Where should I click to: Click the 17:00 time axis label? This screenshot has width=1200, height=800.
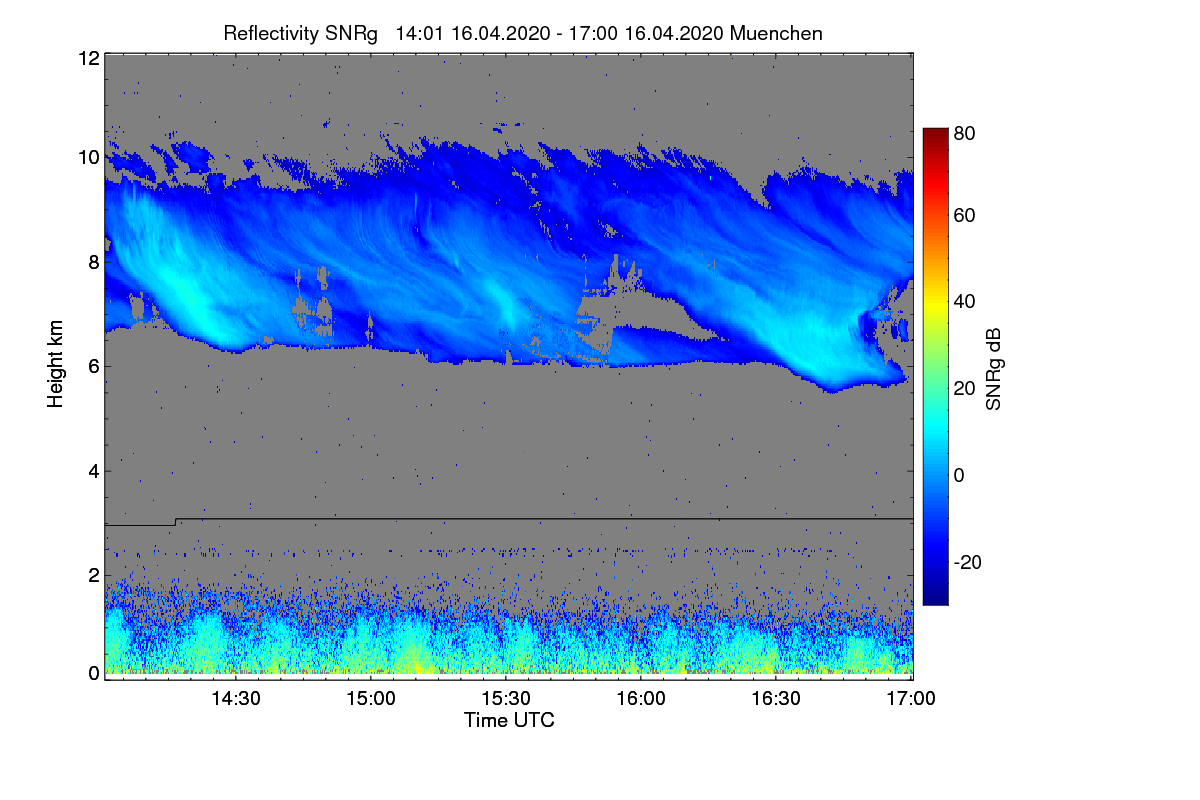(911, 700)
